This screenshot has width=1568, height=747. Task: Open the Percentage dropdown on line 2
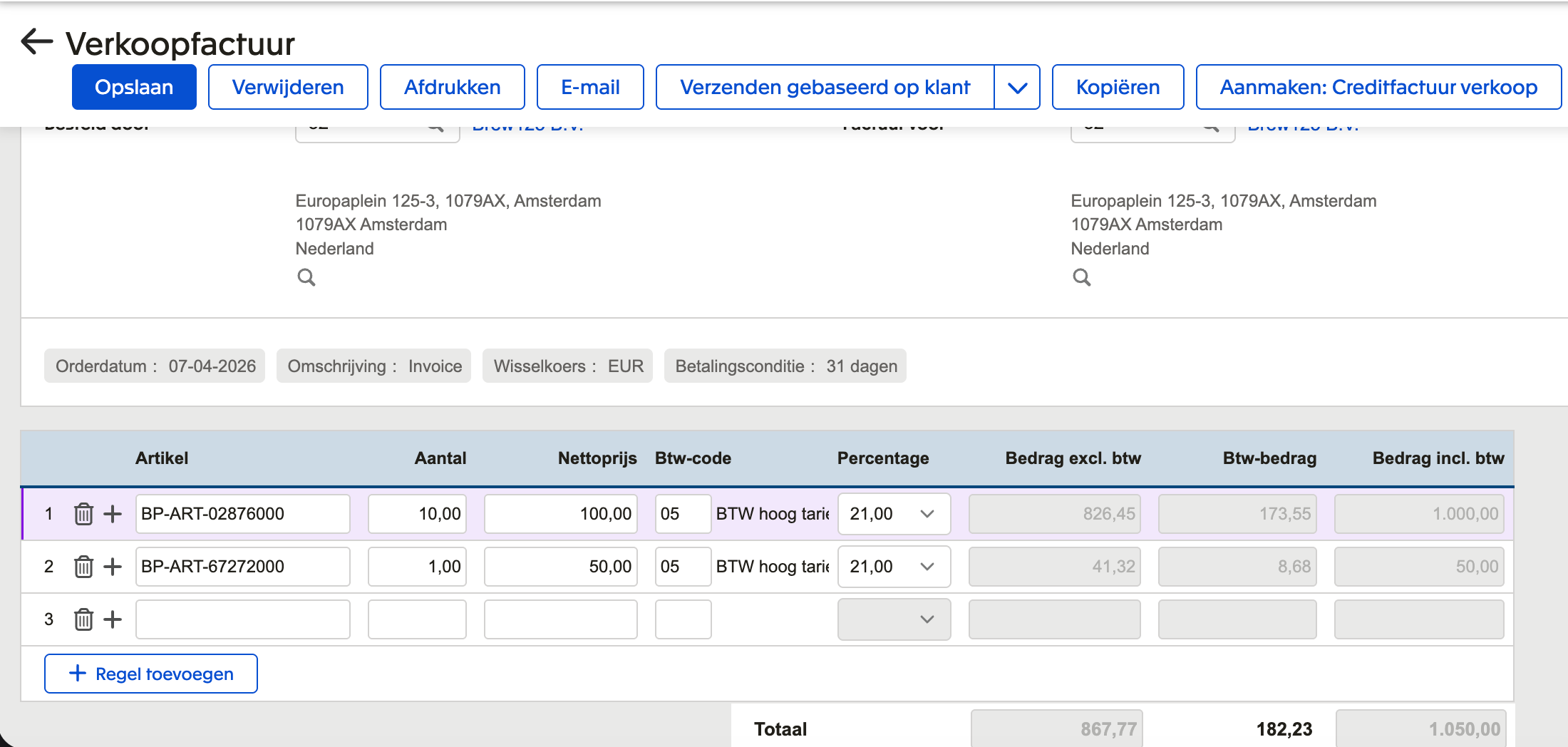[x=894, y=566]
